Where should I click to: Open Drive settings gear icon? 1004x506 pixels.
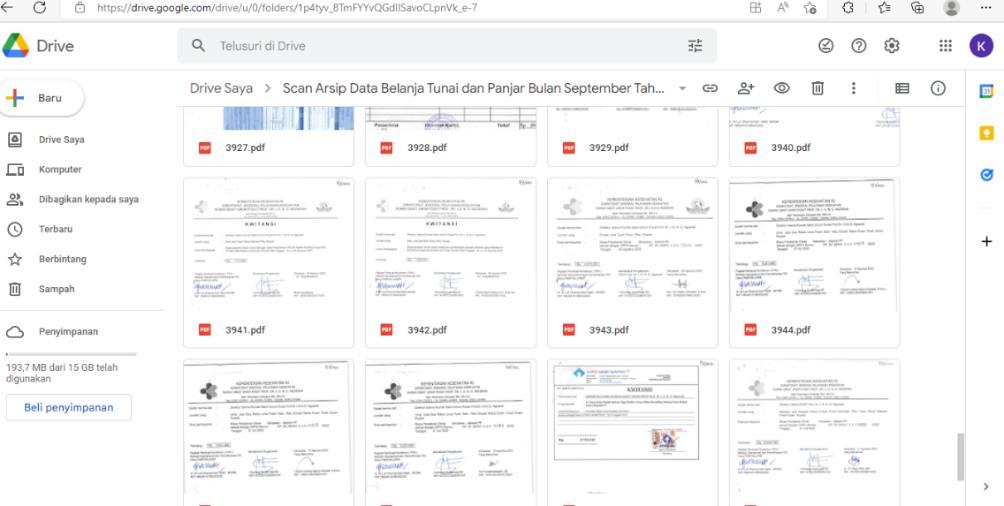(x=891, y=45)
